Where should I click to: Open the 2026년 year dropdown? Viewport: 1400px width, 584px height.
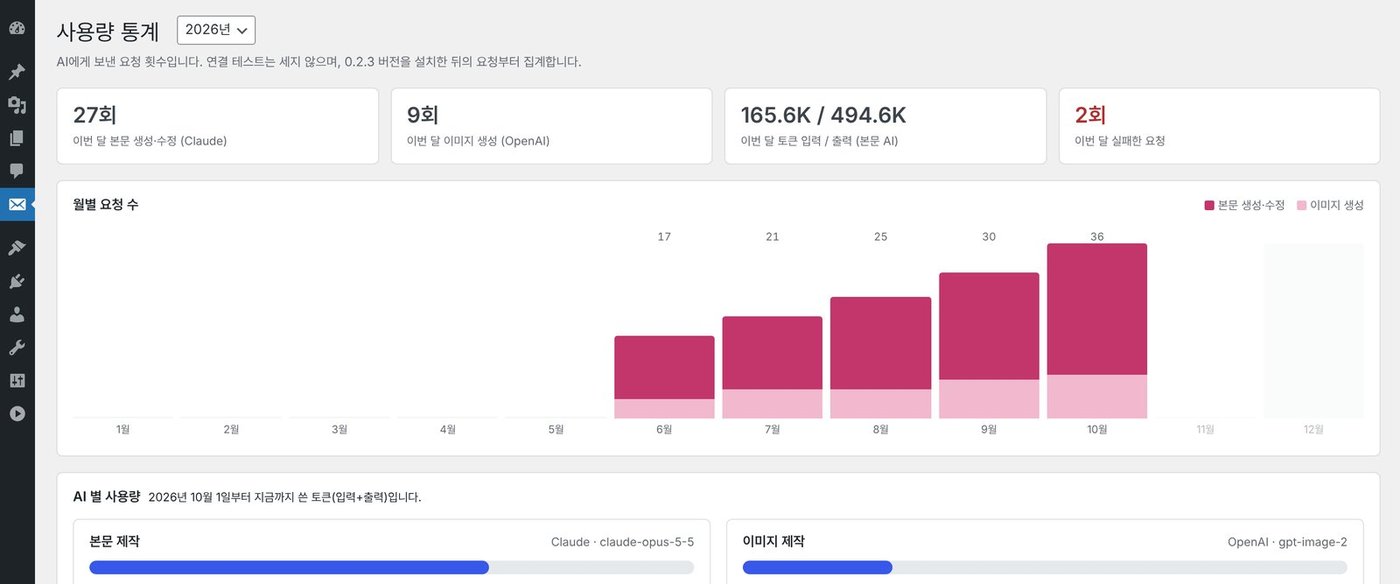pyautogui.click(x=216, y=30)
